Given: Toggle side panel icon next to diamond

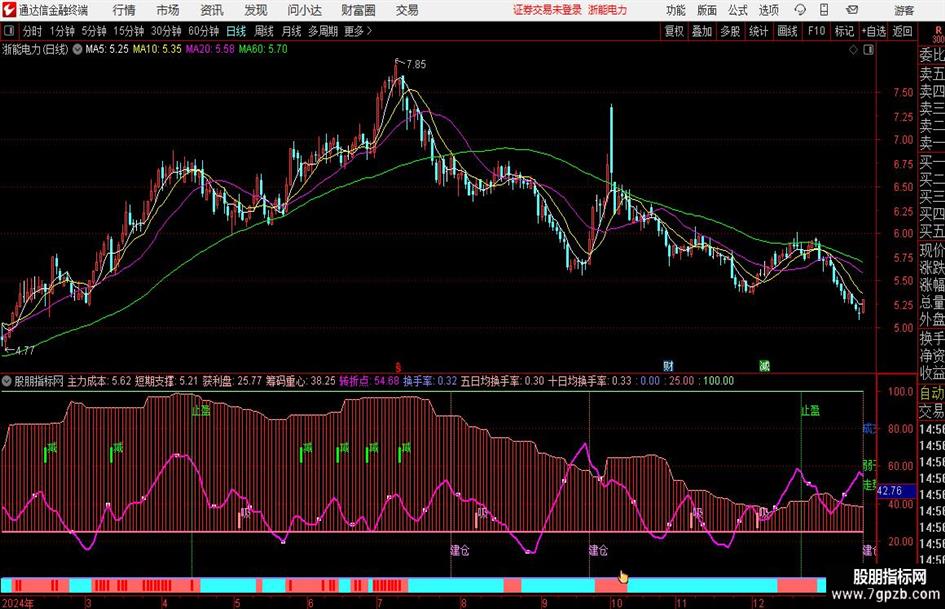Looking at the screenshot, I should point(868,50).
